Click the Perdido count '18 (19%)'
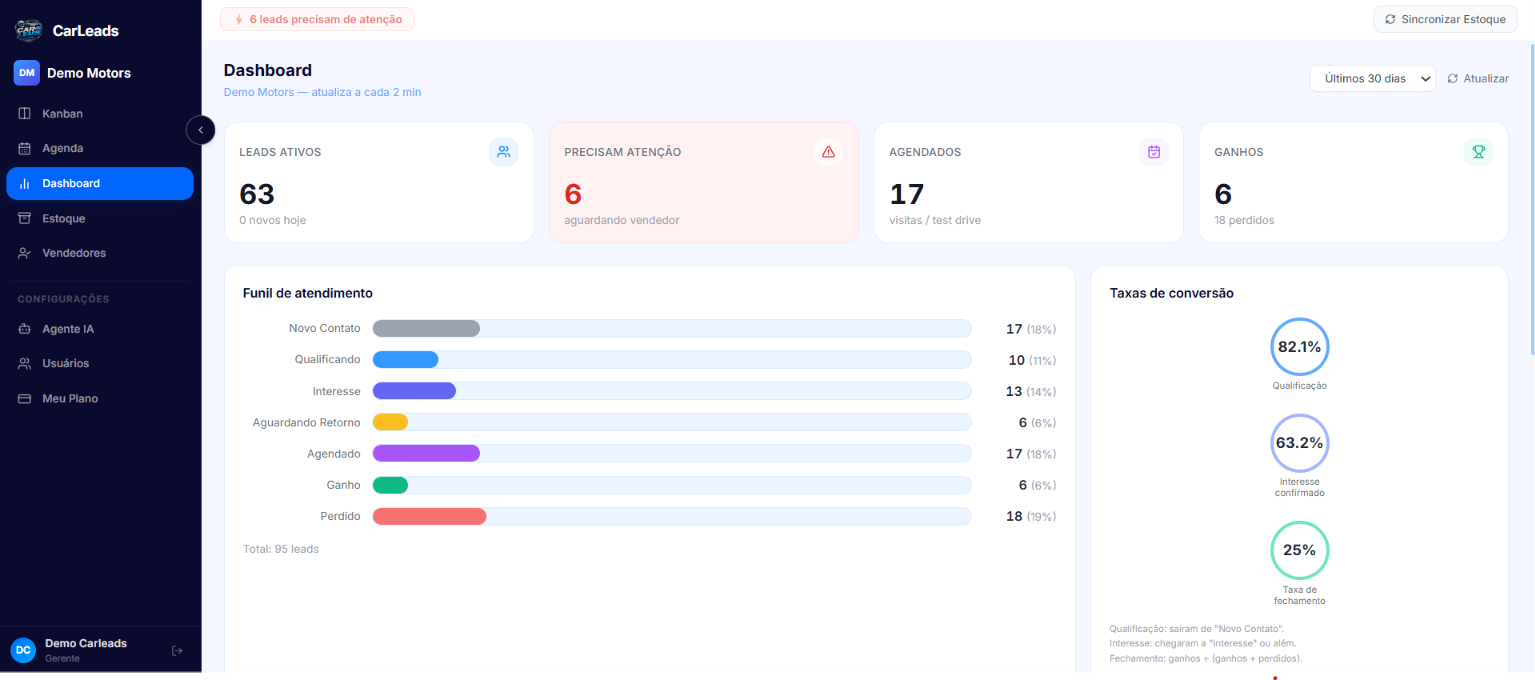The image size is (1535, 680). pos(1030,516)
